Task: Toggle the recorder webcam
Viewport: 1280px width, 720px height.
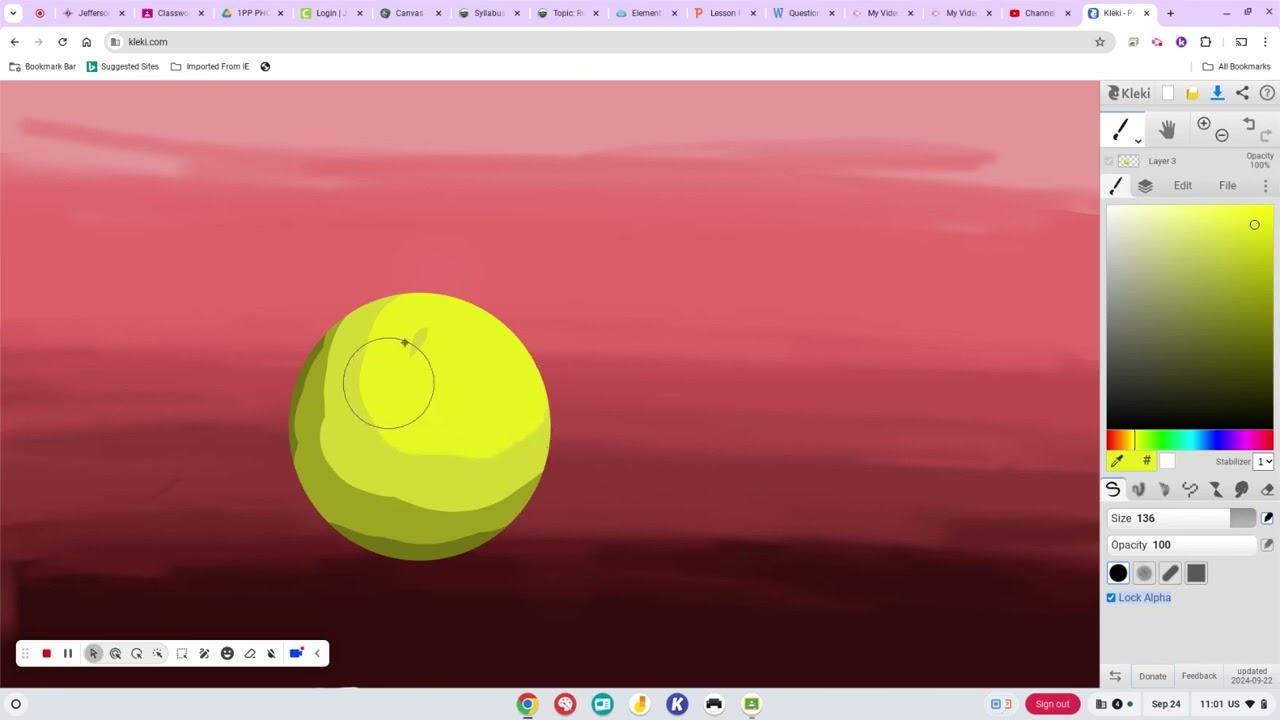Action: pyautogui.click(x=296, y=653)
